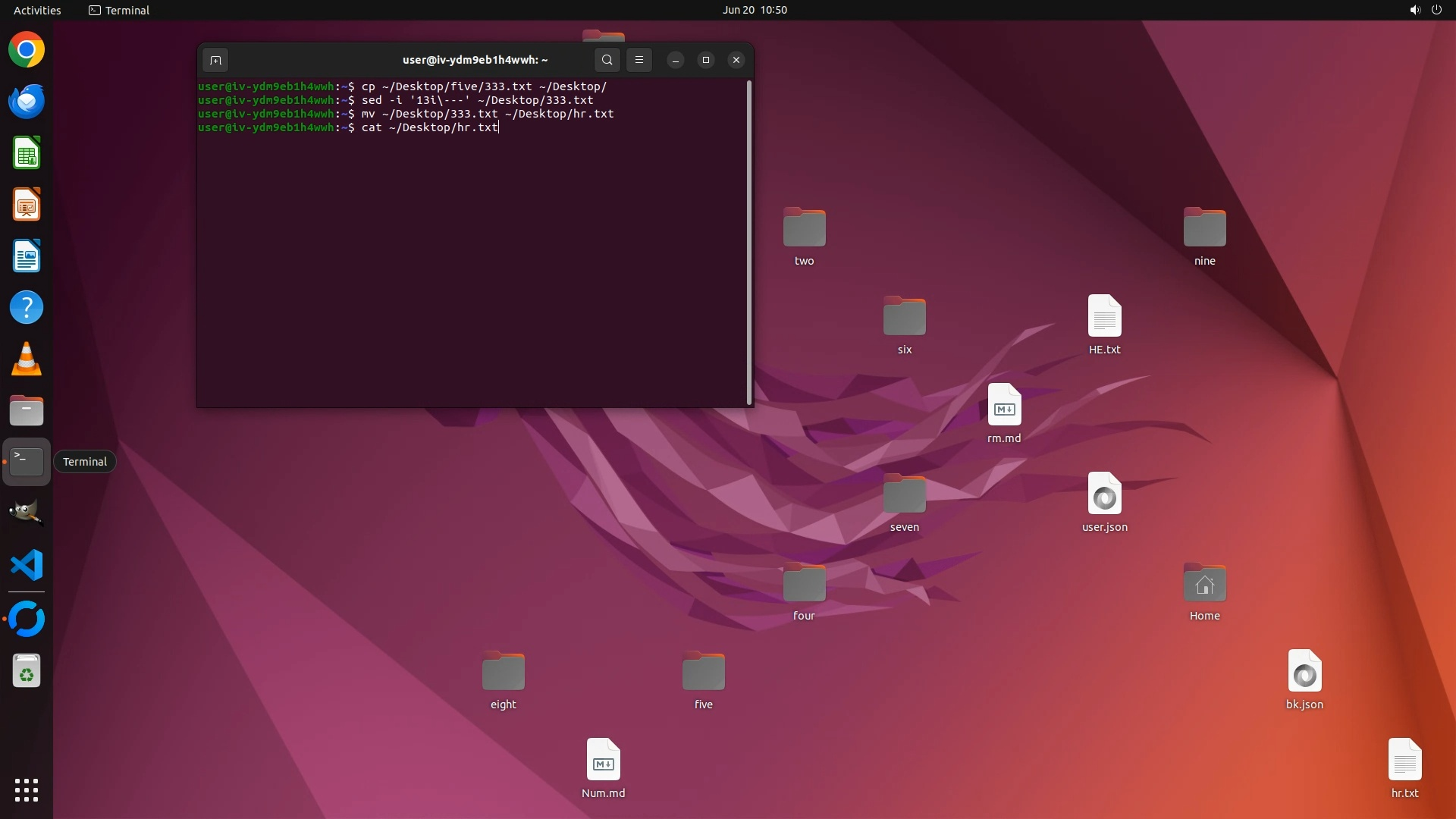Open Thunderbird mail from the dock
The image size is (1456, 819).
(27, 102)
